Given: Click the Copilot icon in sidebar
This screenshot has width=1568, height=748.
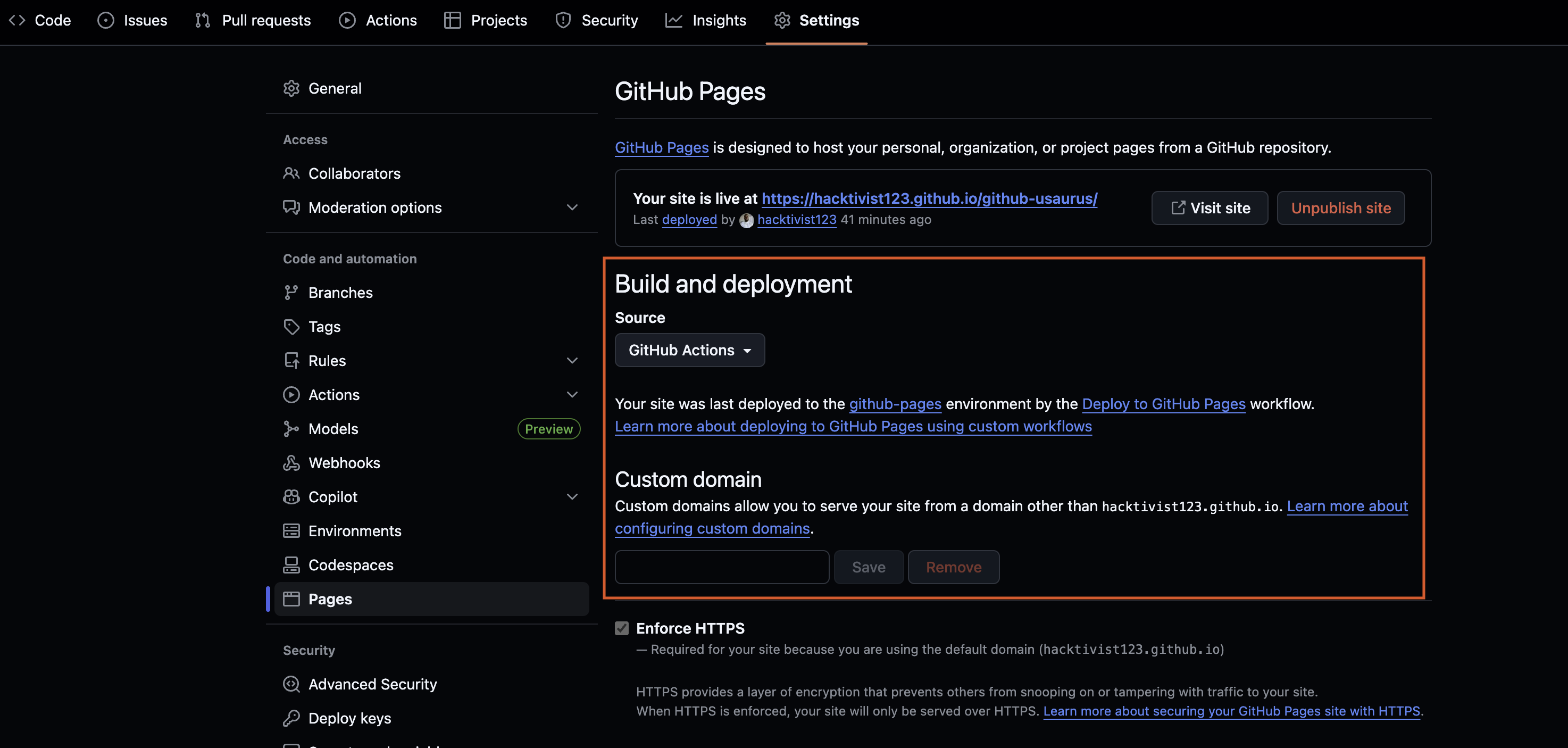Looking at the screenshot, I should click(x=291, y=497).
